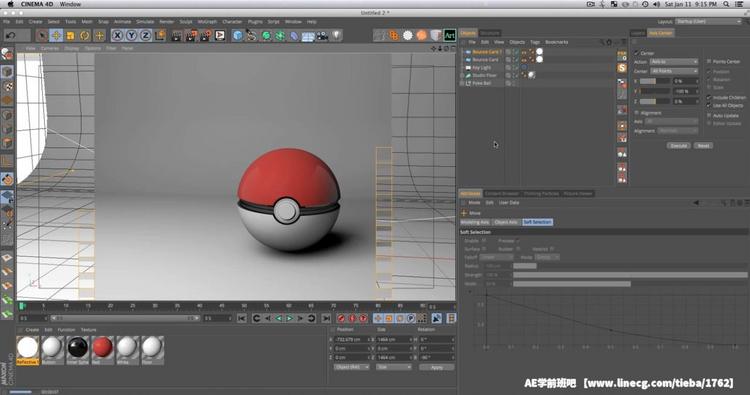Open the Objects menu in Object Manager
The width and height of the screenshot is (750, 395).
pyautogui.click(x=517, y=42)
